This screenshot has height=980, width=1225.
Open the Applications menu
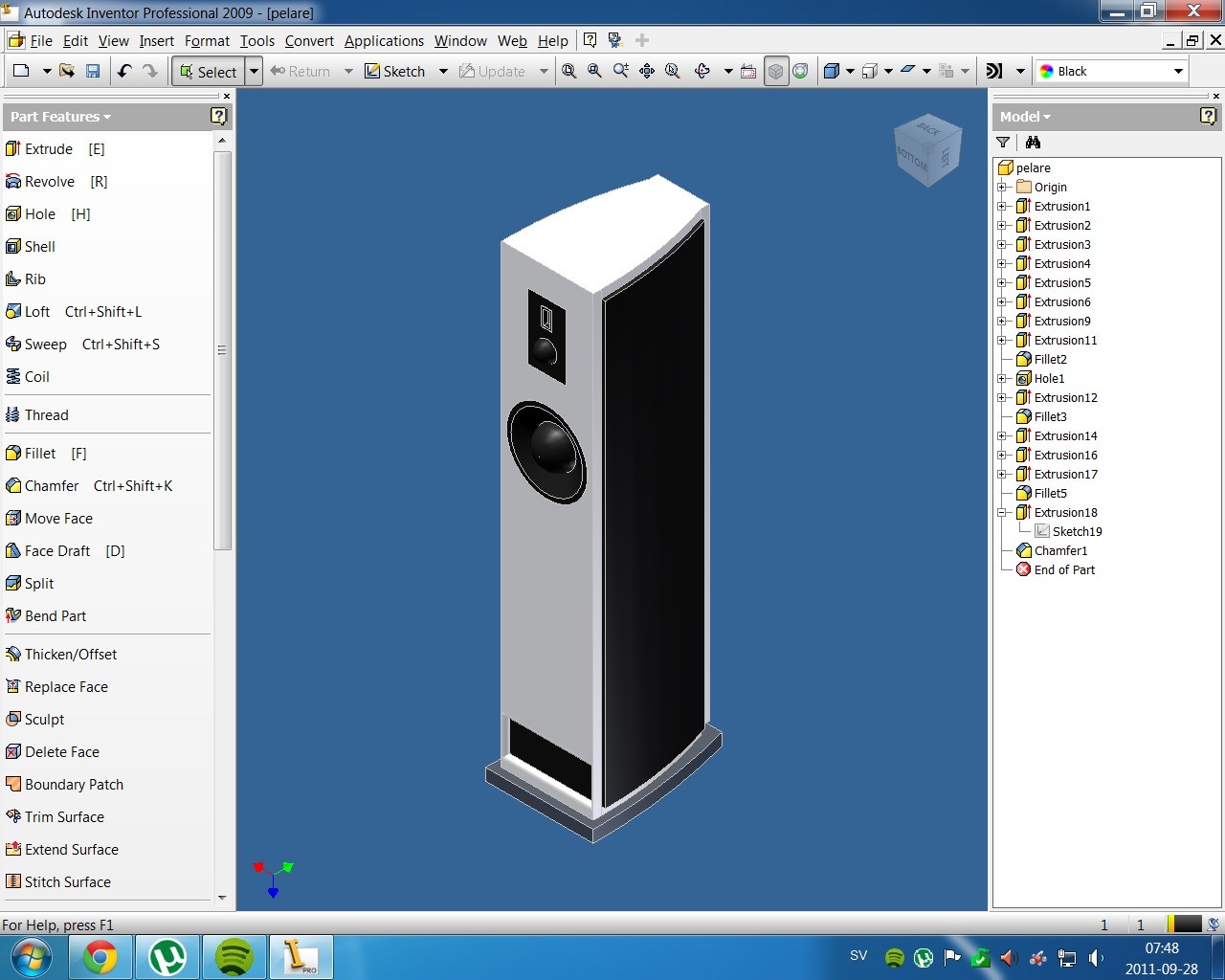pos(384,41)
